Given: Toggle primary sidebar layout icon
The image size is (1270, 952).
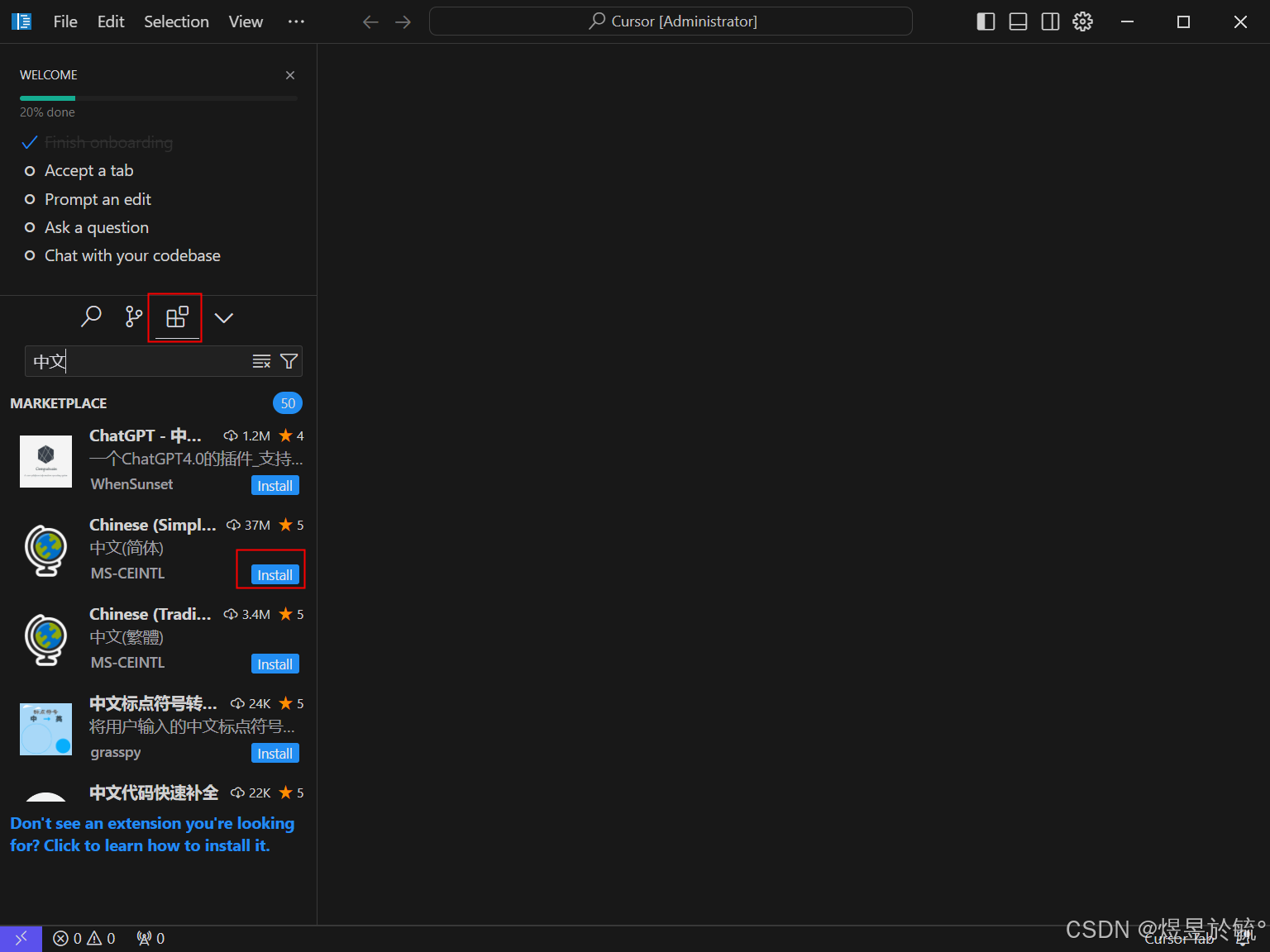Looking at the screenshot, I should click(986, 21).
